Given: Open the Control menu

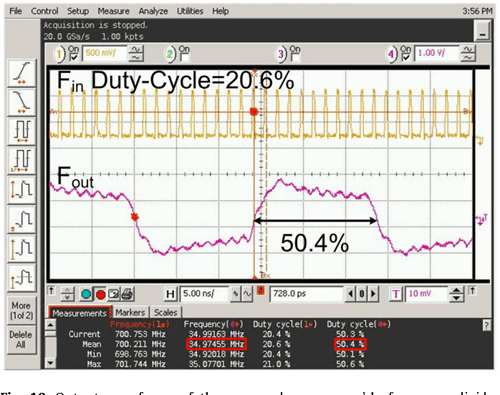Looking at the screenshot, I should 44,11.
